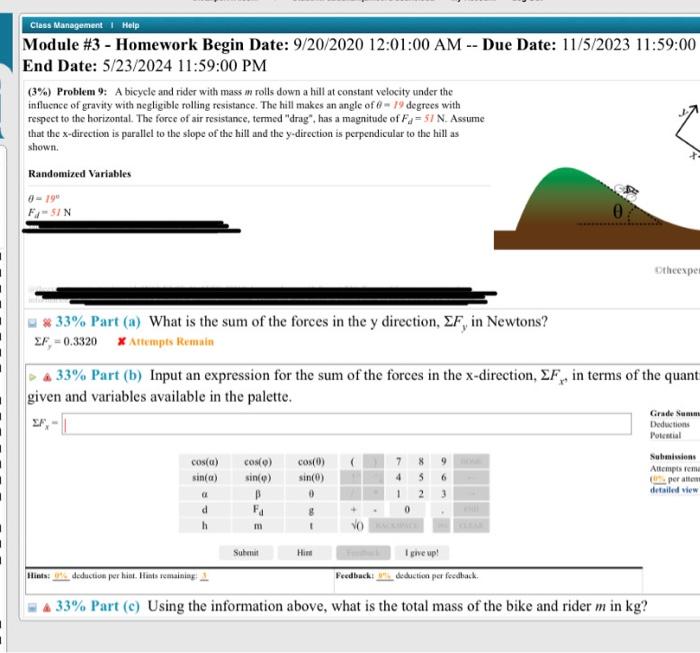
Task: Click the feedback deduction percentage link
Action: [x=385, y=576]
